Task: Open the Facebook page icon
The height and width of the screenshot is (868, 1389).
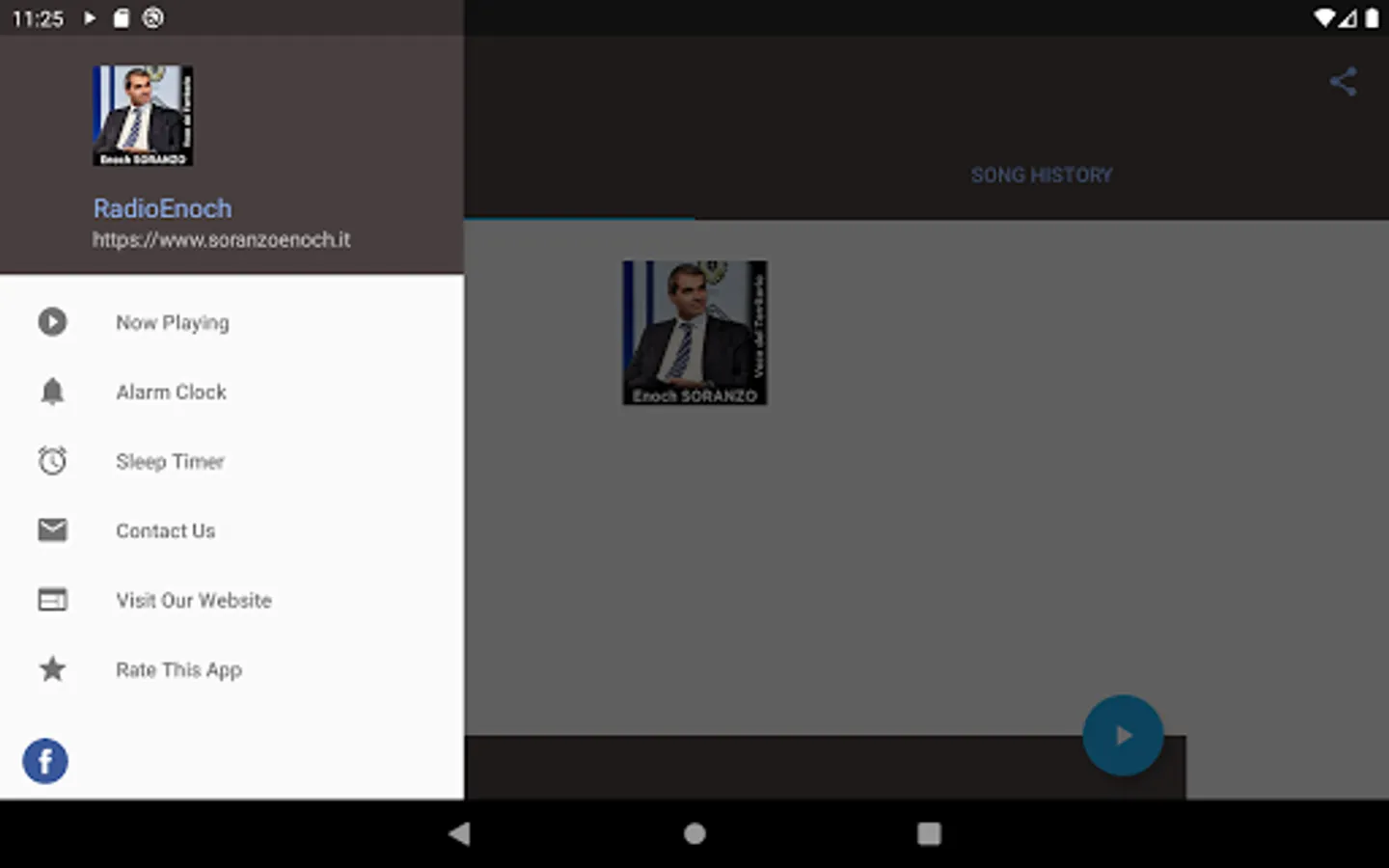Action: 45,761
